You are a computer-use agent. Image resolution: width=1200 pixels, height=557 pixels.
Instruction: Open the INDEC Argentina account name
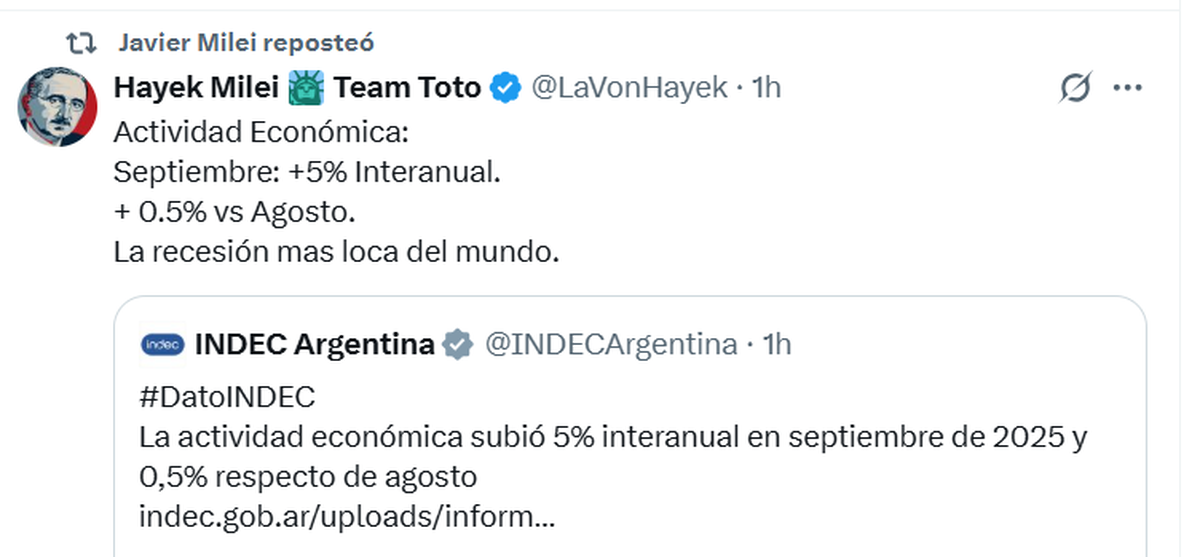314,345
